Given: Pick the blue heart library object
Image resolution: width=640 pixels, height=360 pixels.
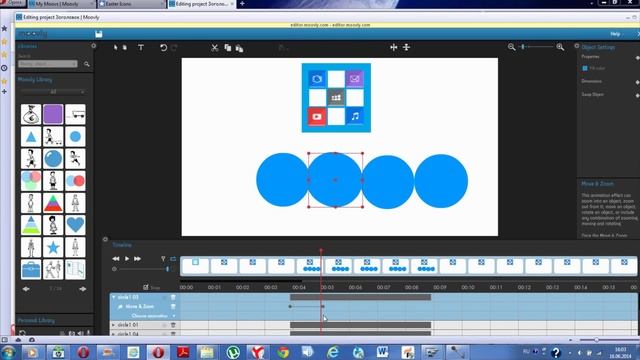Looking at the screenshot, I should (x=75, y=225).
